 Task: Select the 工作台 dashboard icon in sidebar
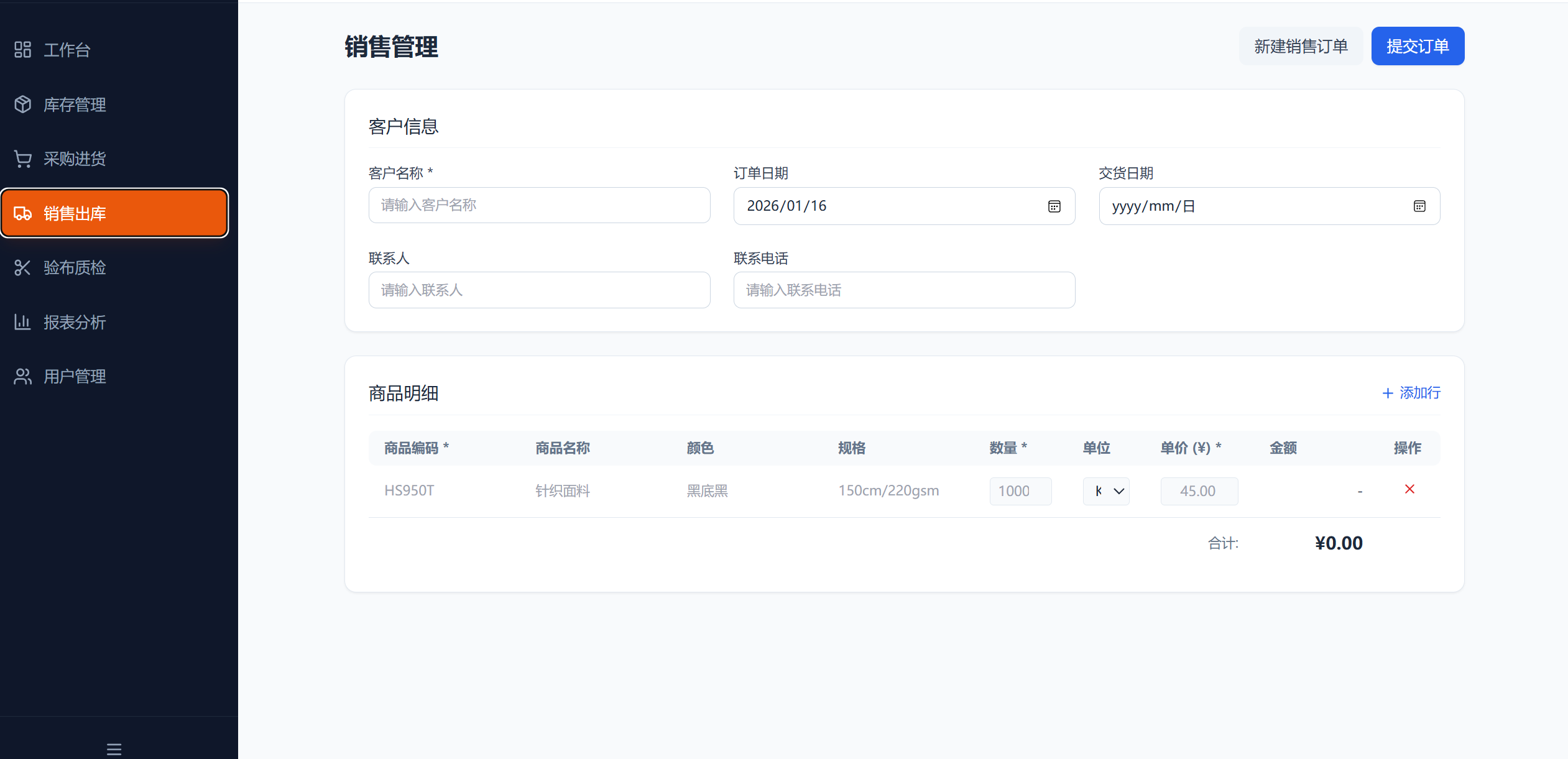click(22, 50)
